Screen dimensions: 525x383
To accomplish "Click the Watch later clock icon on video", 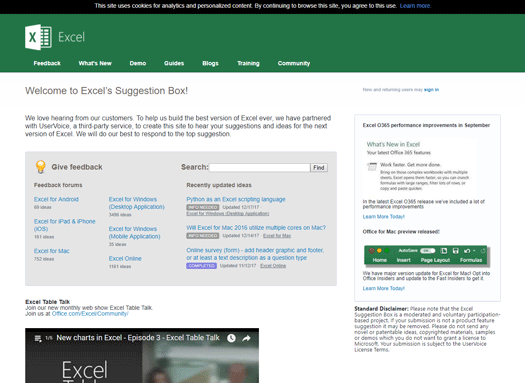I will coord(231,338).
